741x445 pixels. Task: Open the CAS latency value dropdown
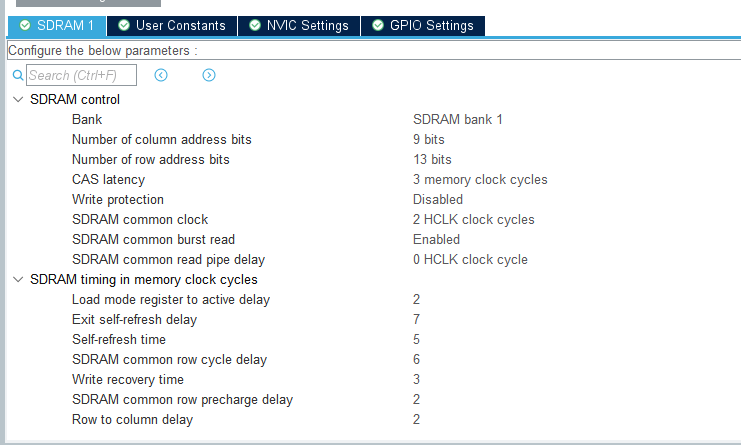(x=480, y=179)
